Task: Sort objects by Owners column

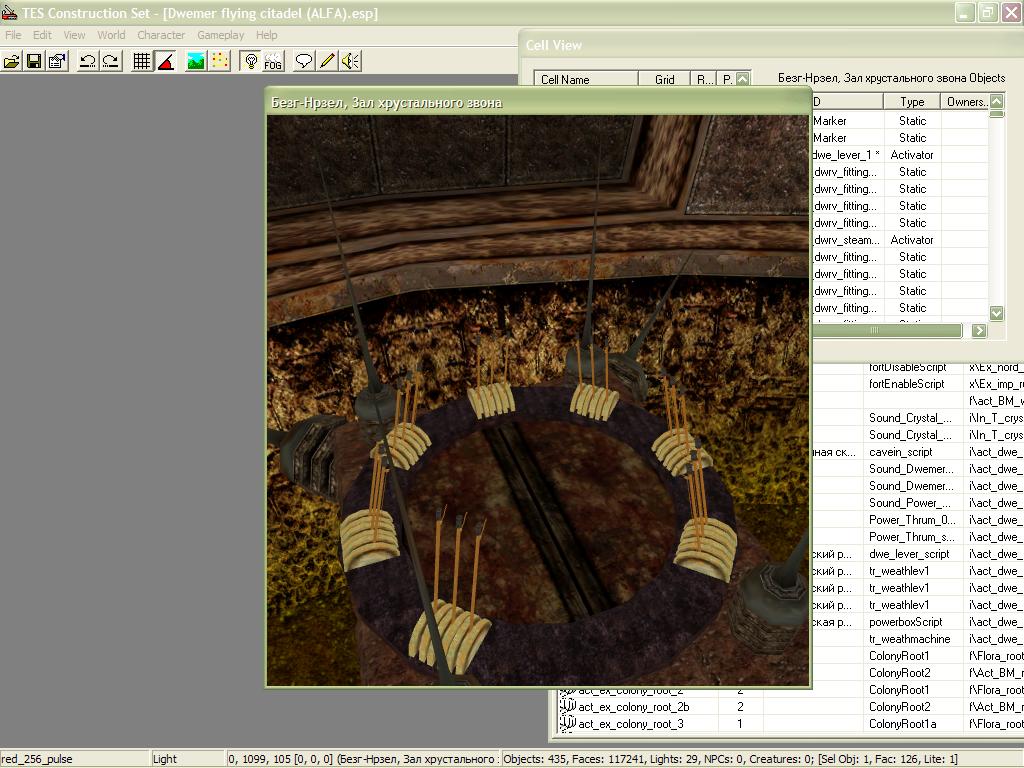Action: point(965,101)
